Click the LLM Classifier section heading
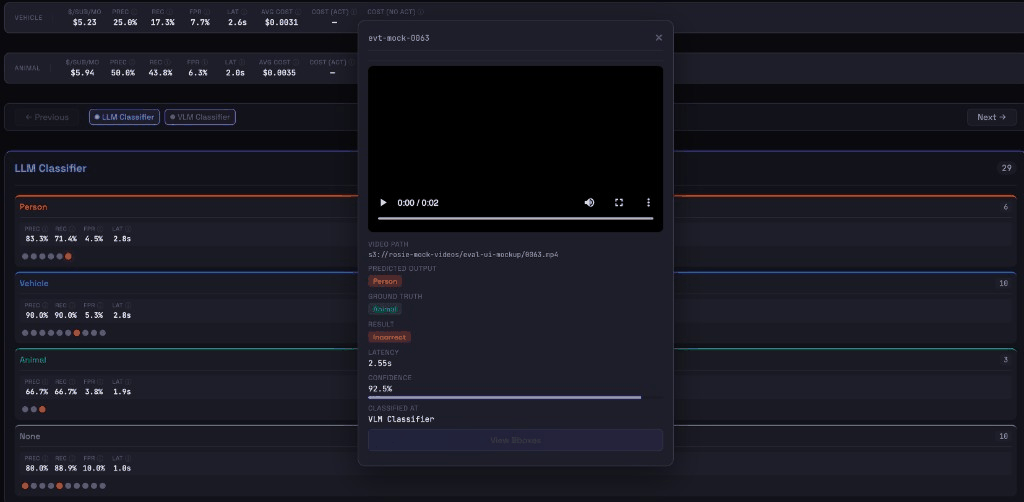 click(50, 168)
